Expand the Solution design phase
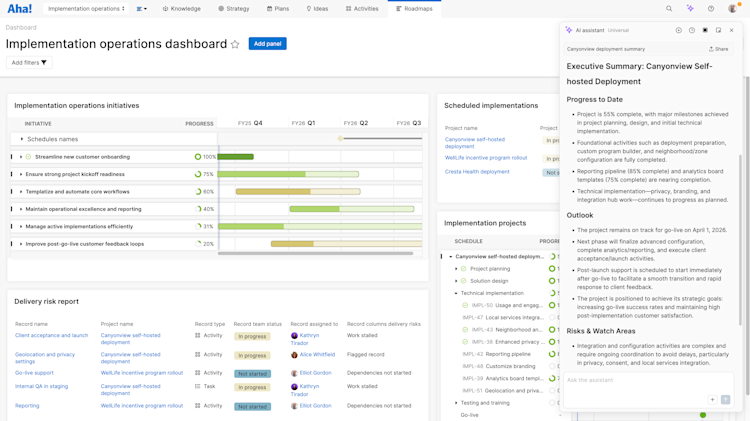The width and height of the screenshot is (750, 421). 456,281
